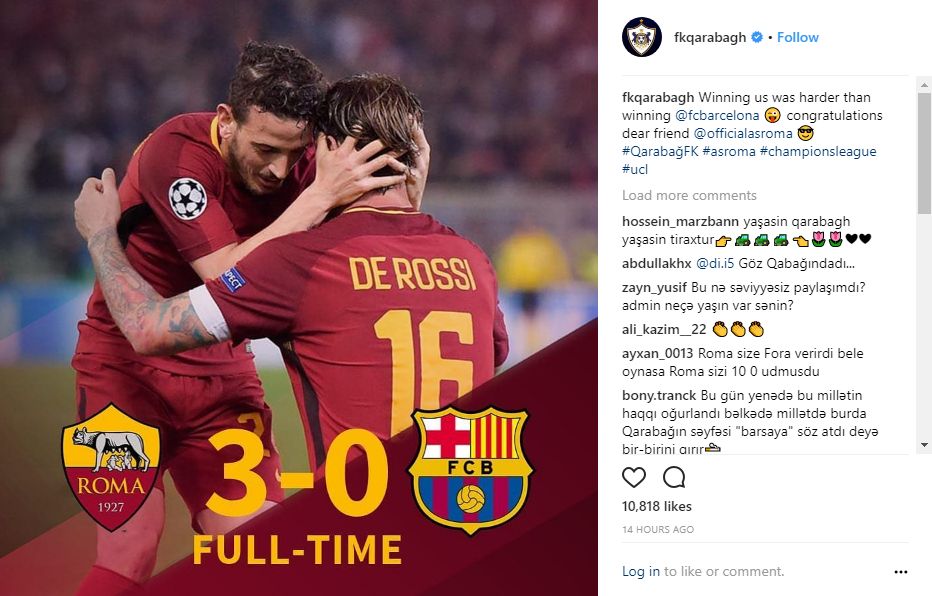Screen dimensions: 932x596
Task: Open the #QarabağFK hashtag
Action: (x=660, y=151)
